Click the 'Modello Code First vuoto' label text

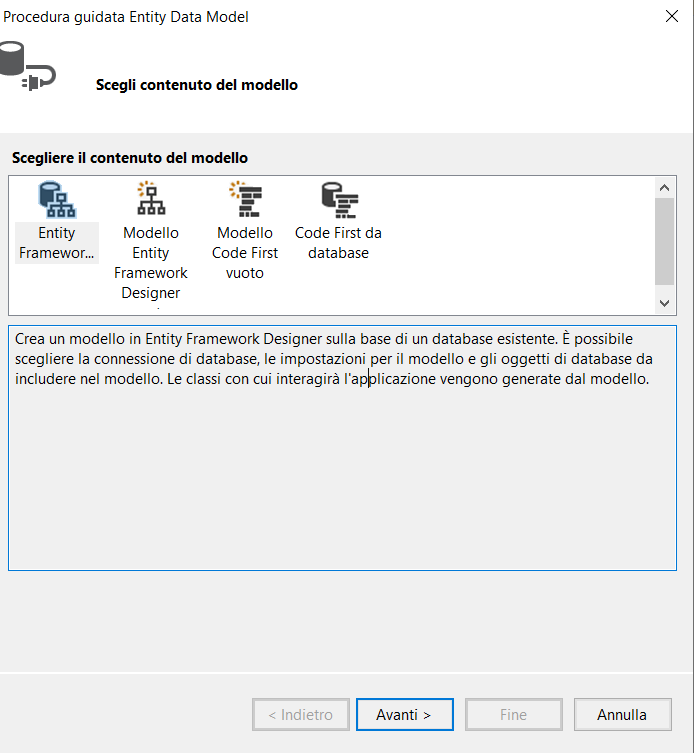tap(245, 253)
